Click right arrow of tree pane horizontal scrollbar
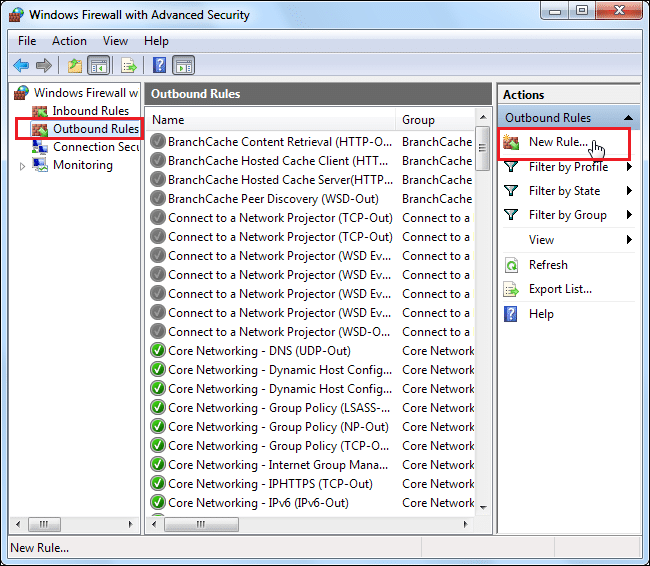 (x=131, y=525)
